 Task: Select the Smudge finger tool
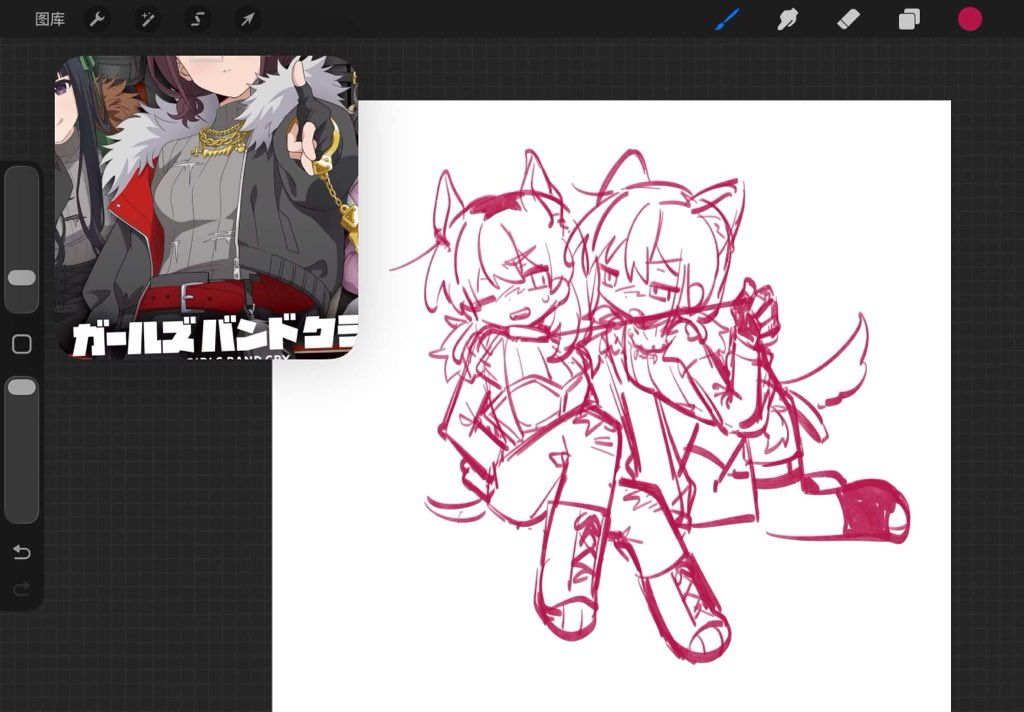788,20
